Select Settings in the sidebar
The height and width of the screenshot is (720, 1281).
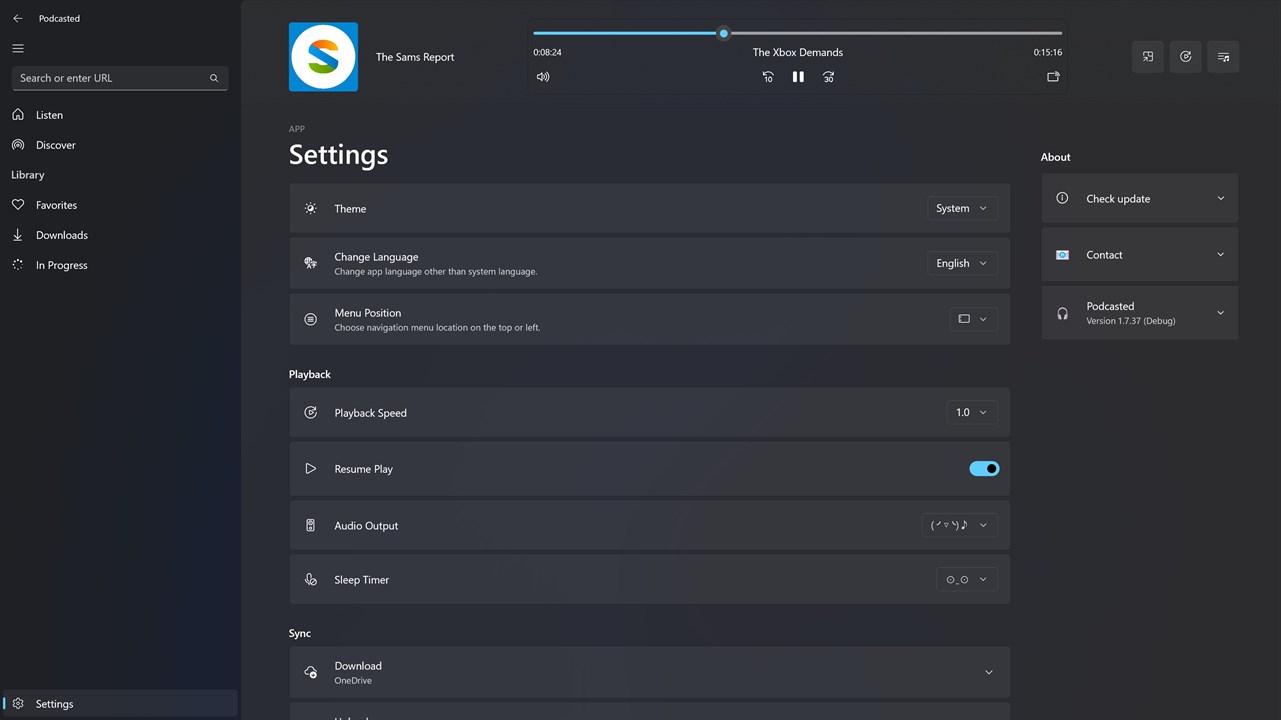(x=119, y=704)
